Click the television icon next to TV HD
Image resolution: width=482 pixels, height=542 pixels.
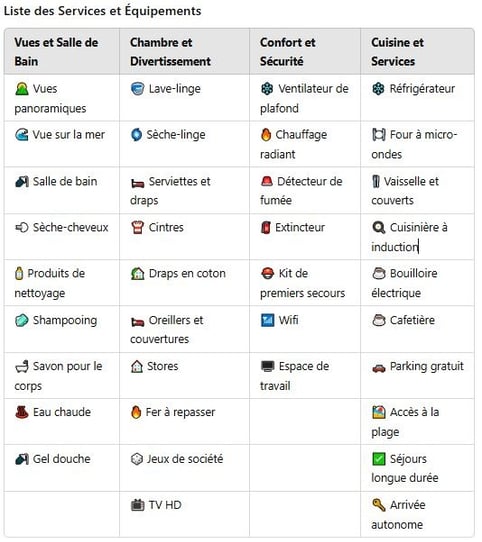[137, 505]
